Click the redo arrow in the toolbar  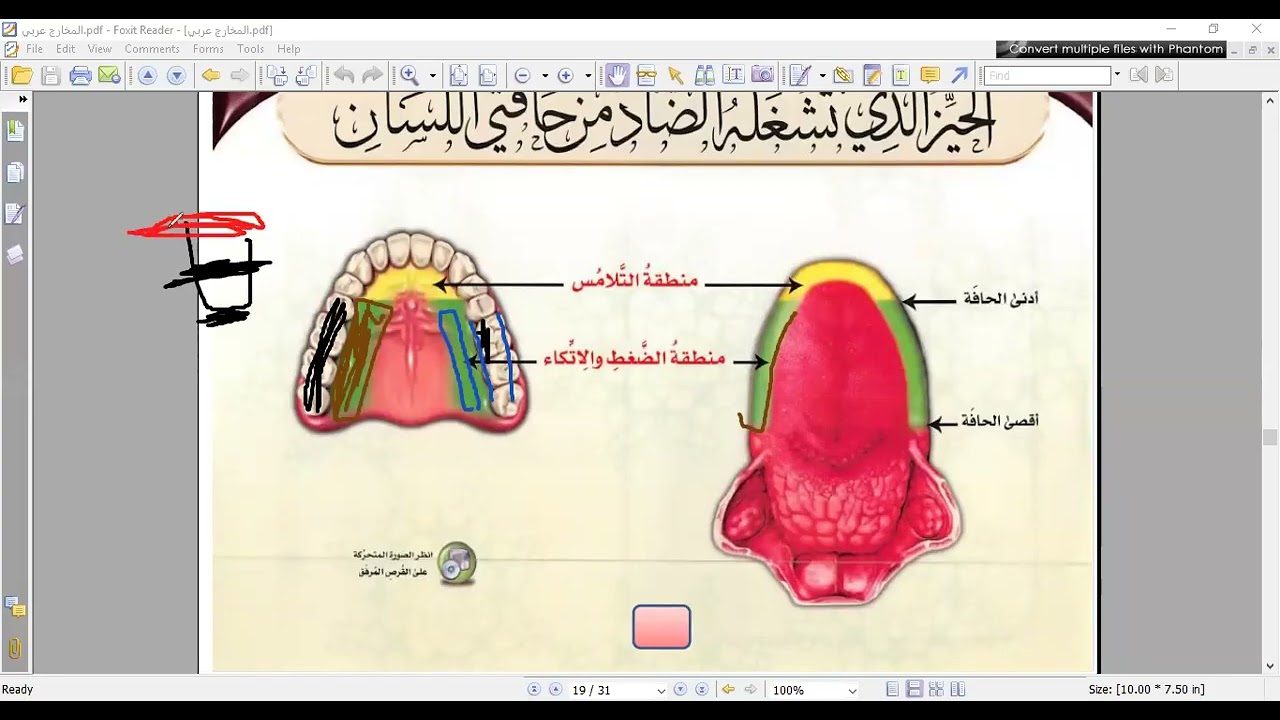pos(372,75)
